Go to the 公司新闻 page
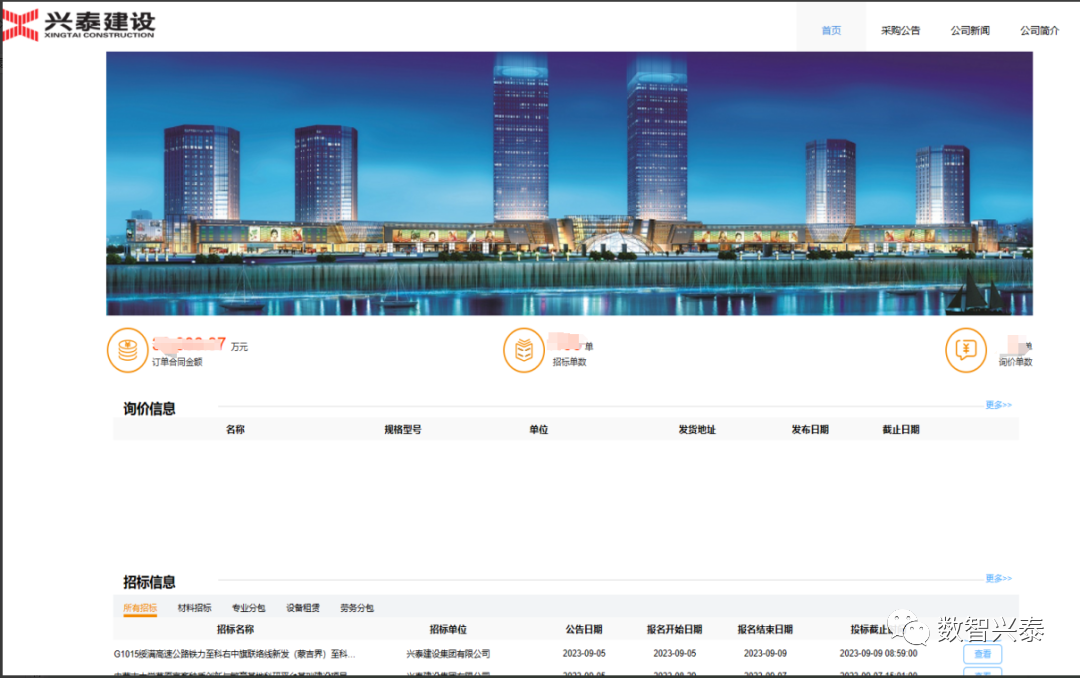 click(x=970, y=31)
